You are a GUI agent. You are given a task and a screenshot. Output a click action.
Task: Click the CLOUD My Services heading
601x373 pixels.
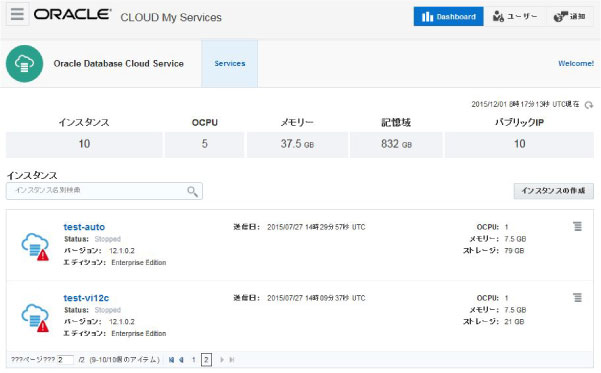(x=171, y=17)
